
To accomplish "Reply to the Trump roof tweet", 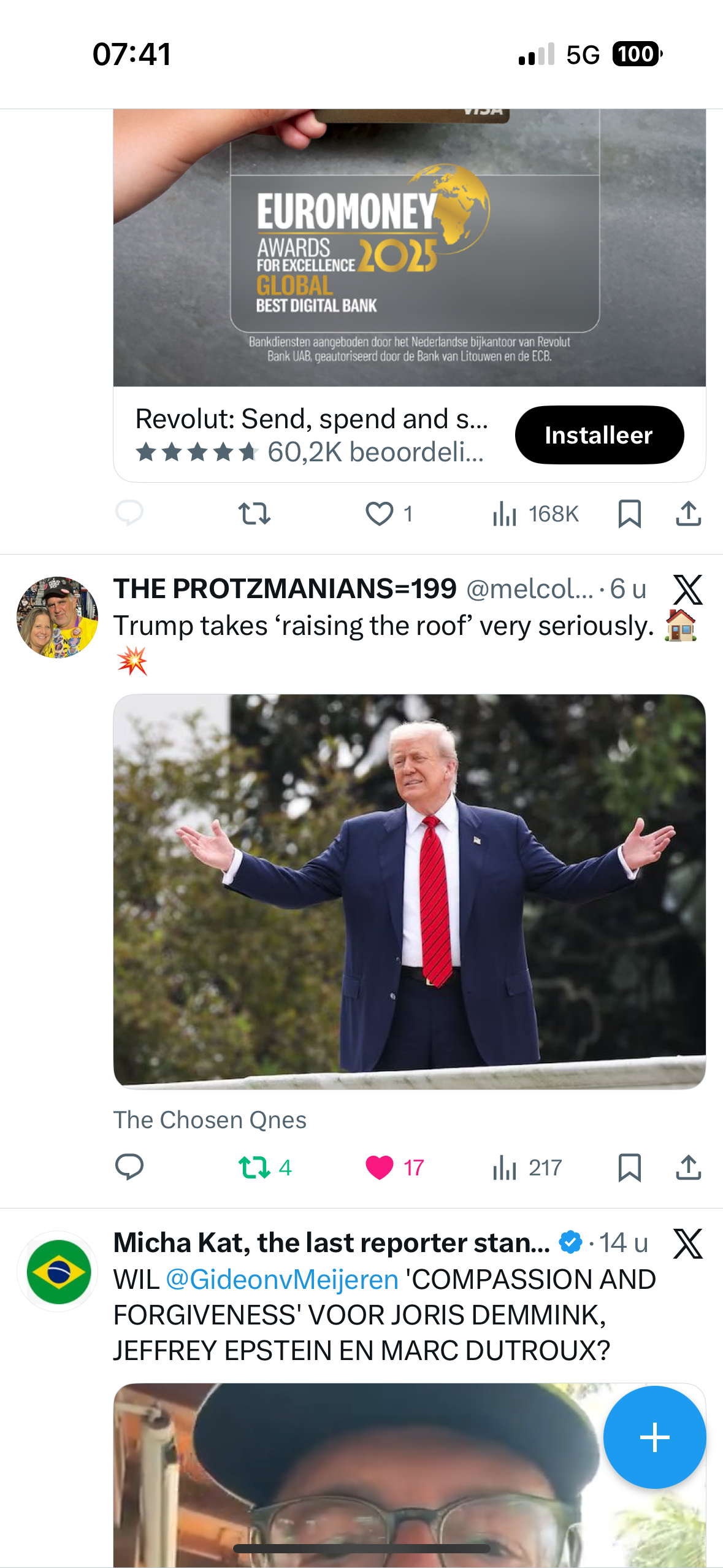I will (x=129, y=1167).
